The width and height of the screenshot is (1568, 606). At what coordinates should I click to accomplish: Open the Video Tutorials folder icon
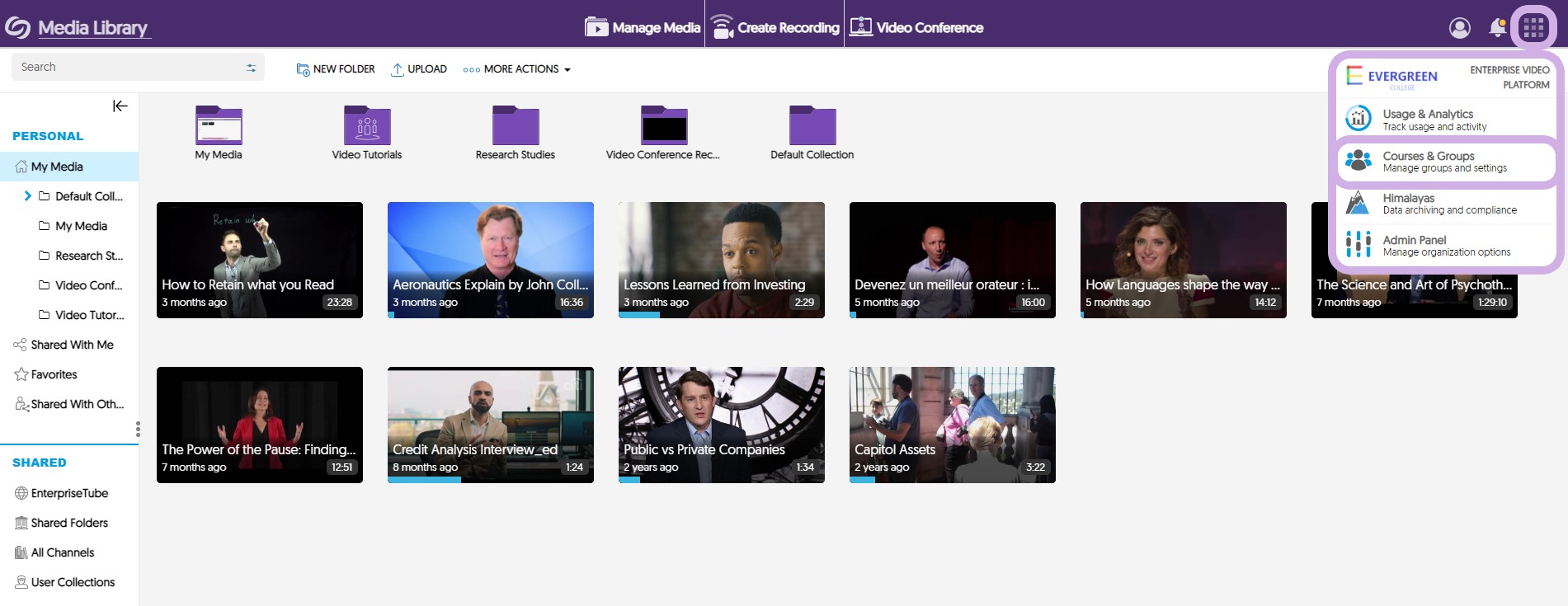point(367,126)
